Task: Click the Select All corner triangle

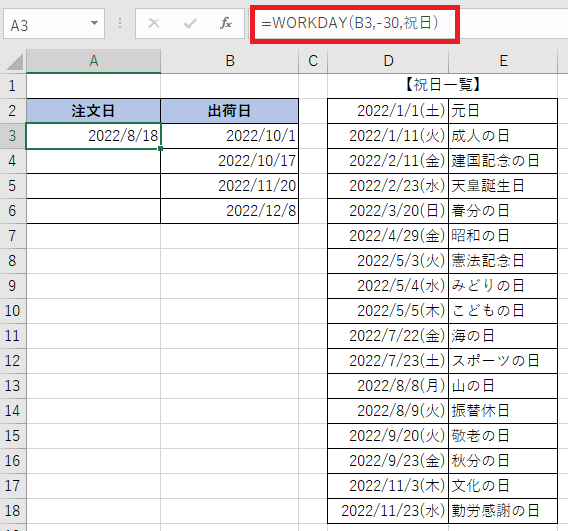Action: tap(15, 62)
